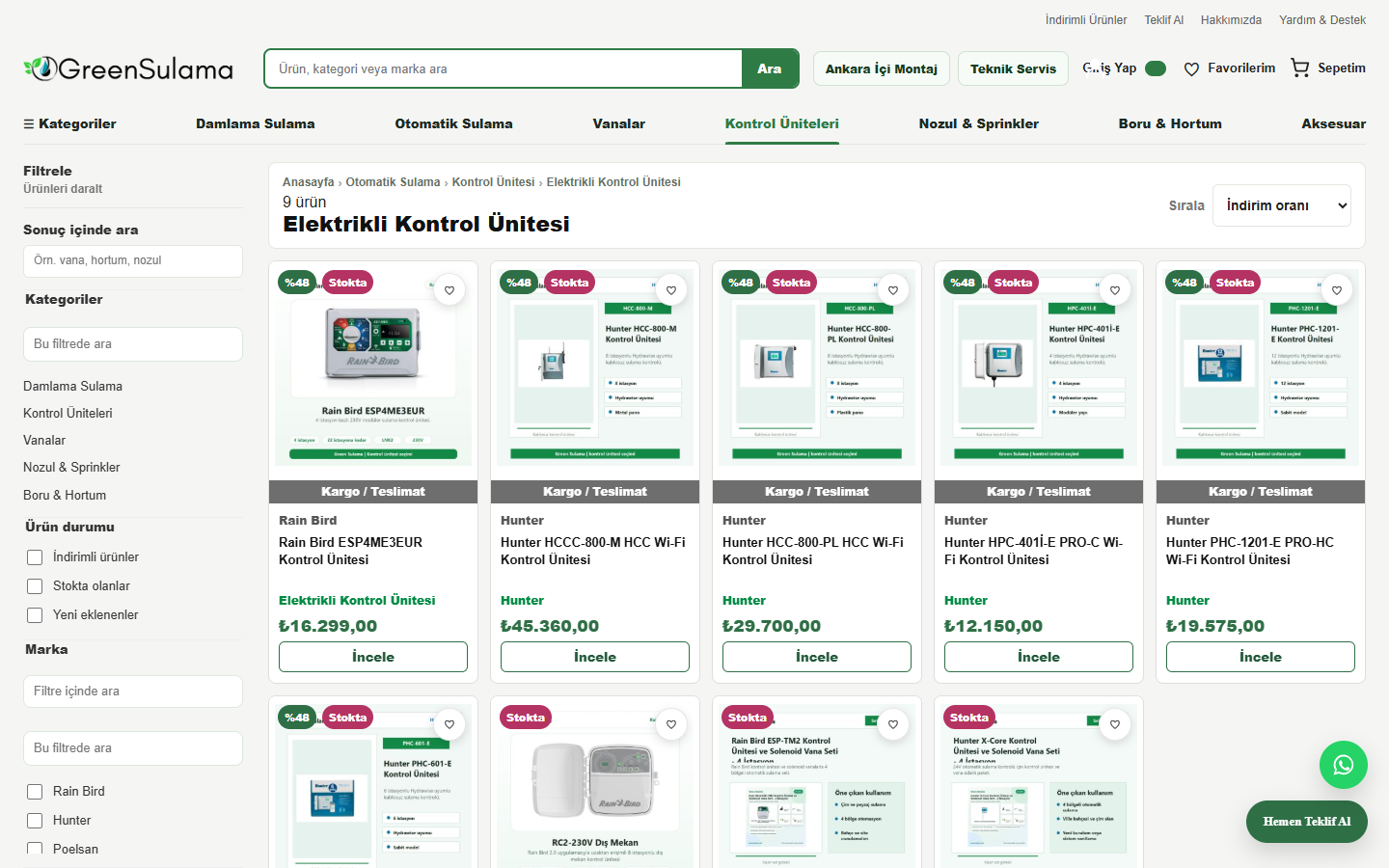Image resolution: width=1389 pixels, height=868 pixels.
Task: Open the Yardım & Destek top link
Action: [x=1322, y=19]
